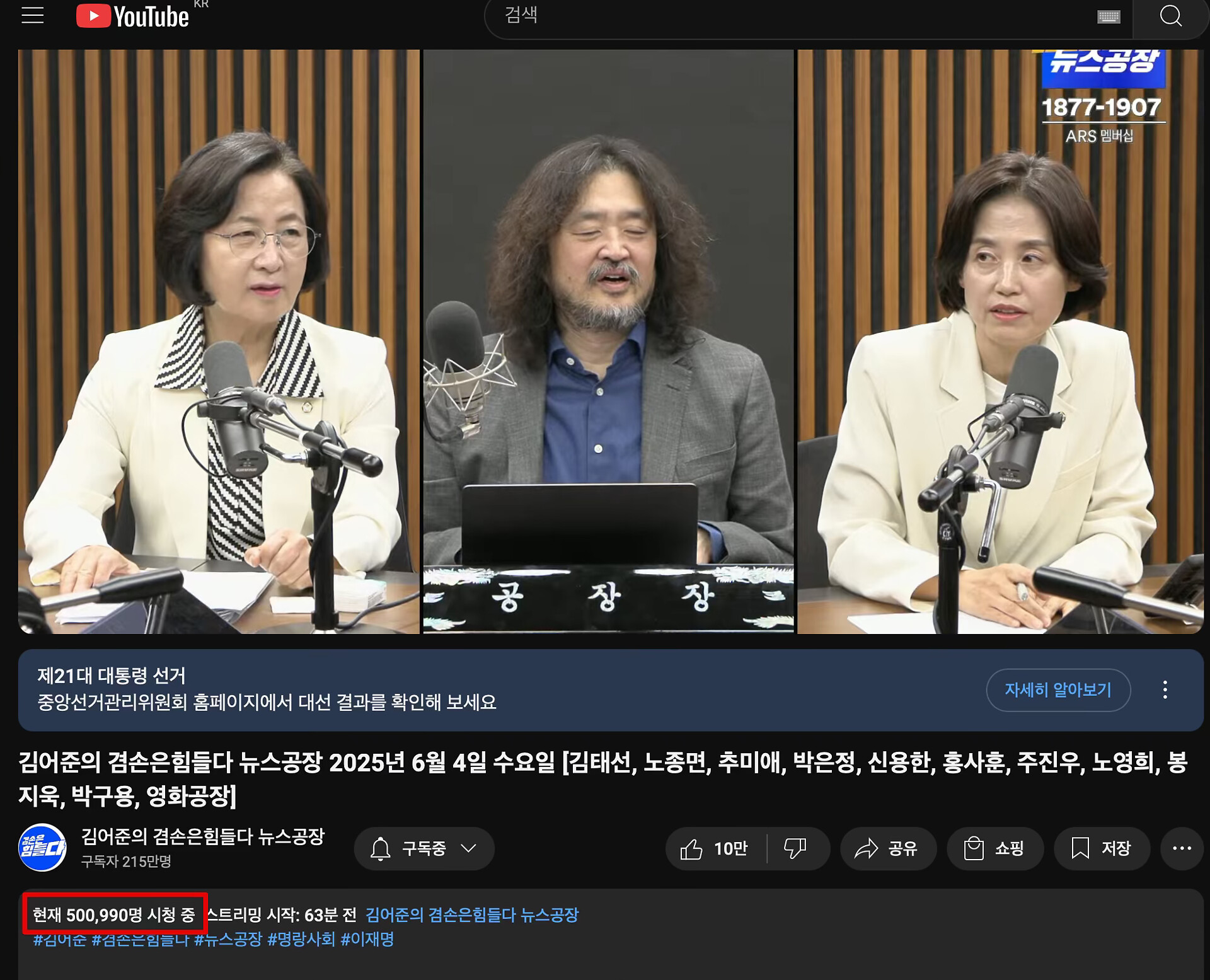Click the #명랑사회 hashtag link

(301, 939)
